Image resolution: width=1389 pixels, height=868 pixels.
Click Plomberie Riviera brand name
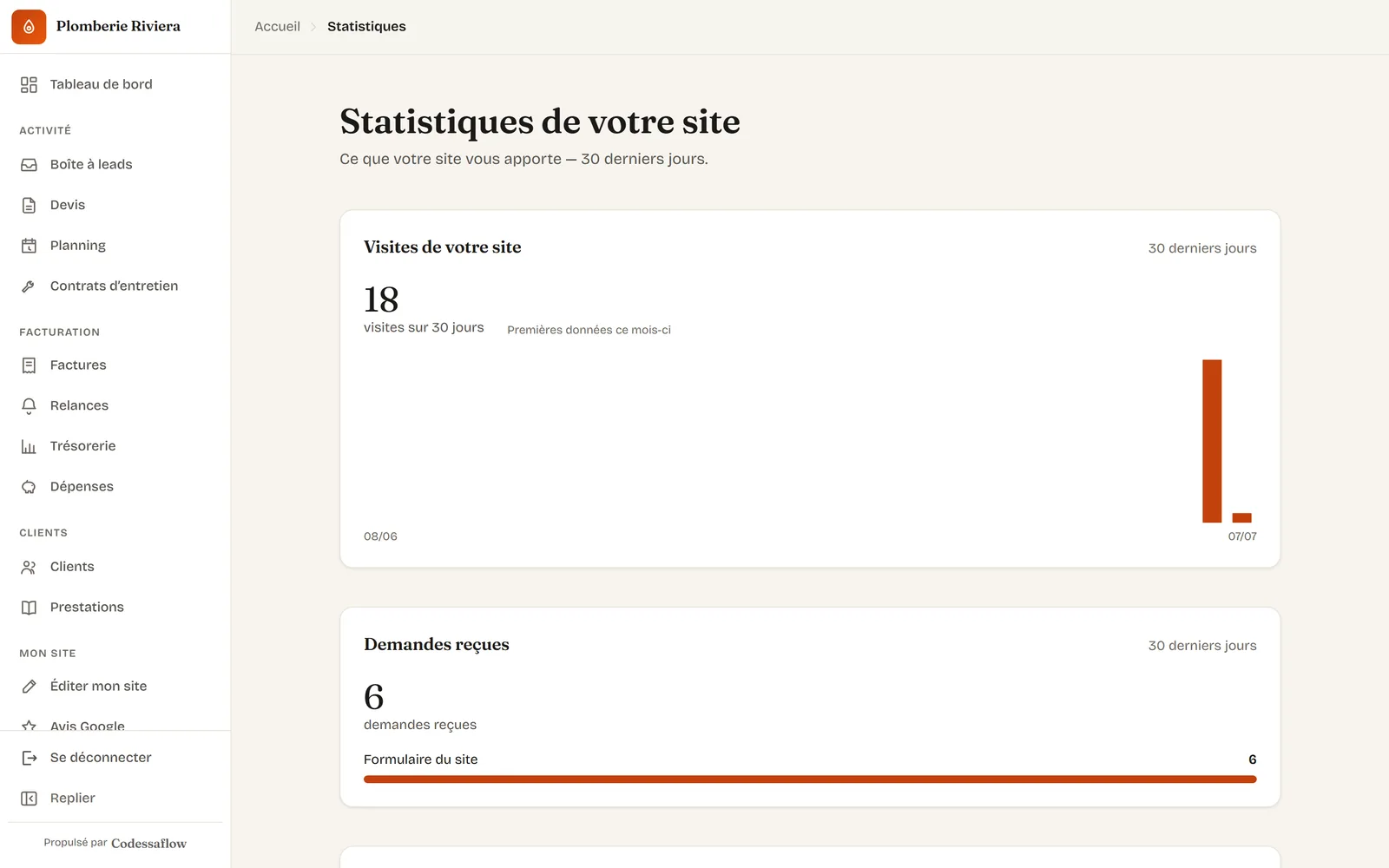click(x=118, y=26)
